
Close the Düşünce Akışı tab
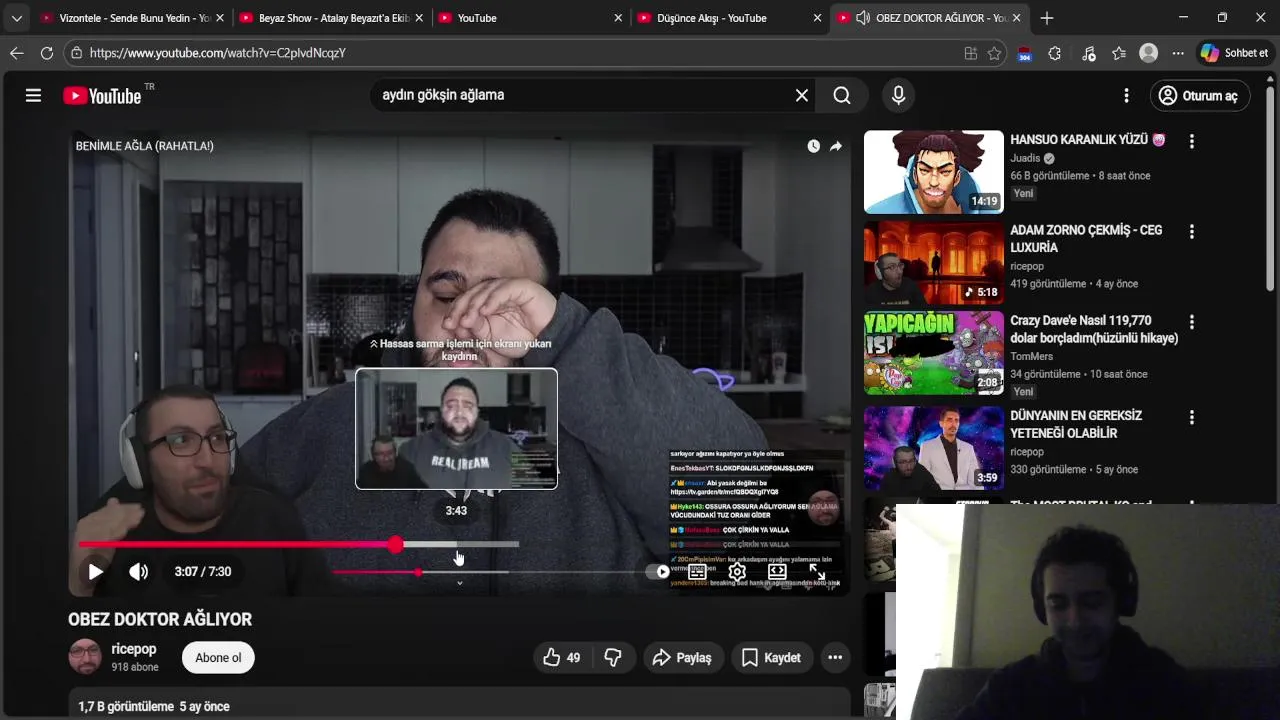[x=817, y=18]
